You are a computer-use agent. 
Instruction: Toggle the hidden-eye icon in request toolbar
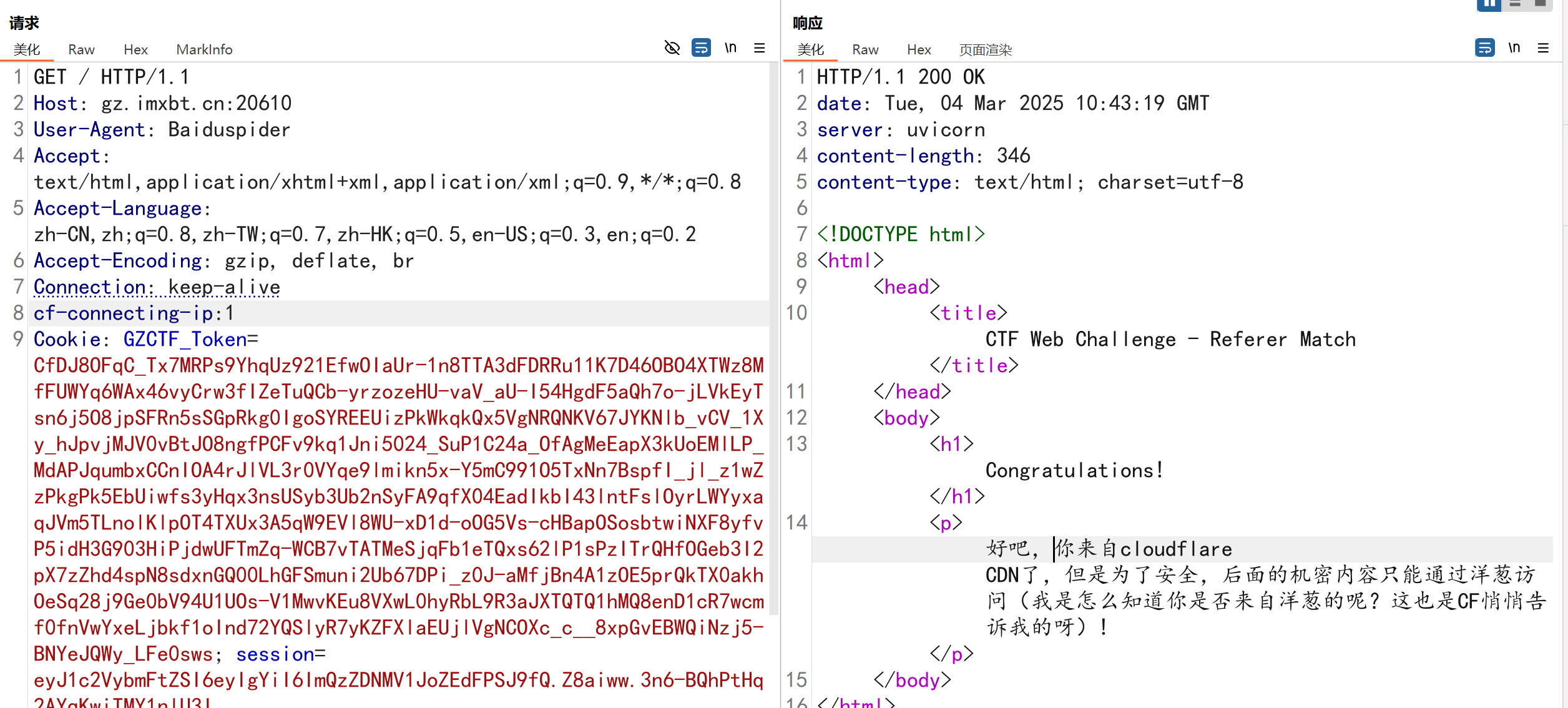click(x=672, y=48)
